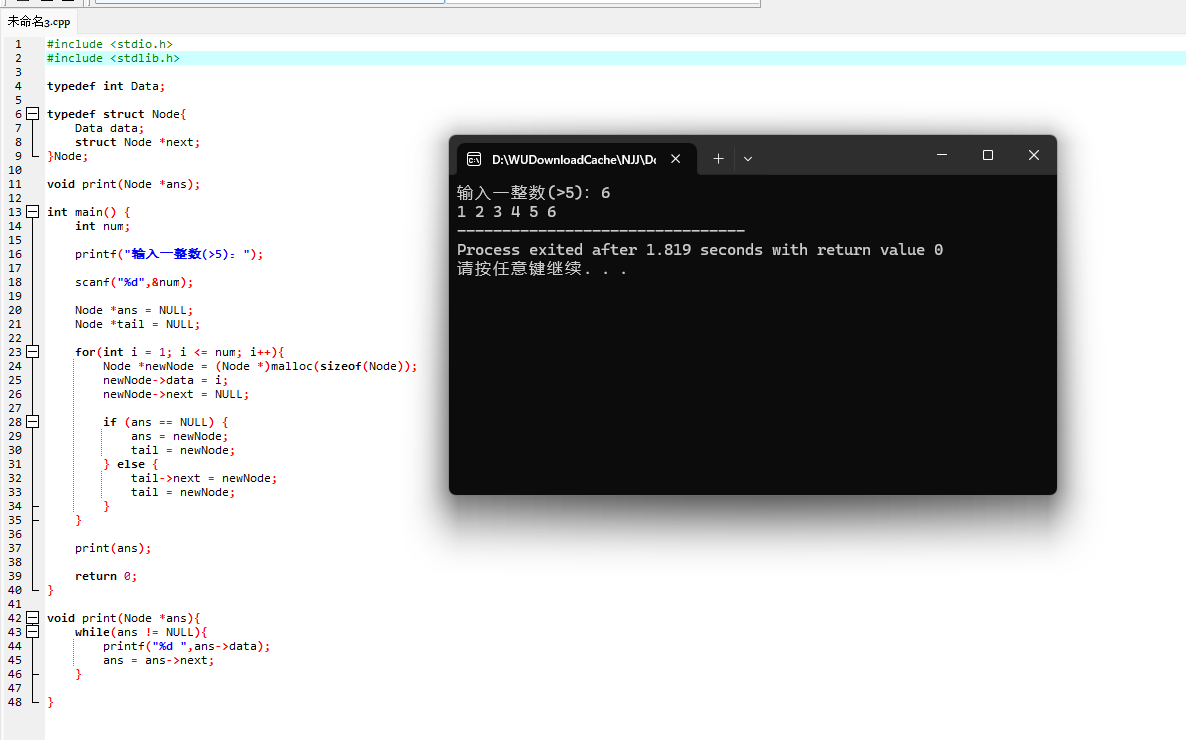Image resolution: width=1186 pixels, height=740 pixels.
Task: Click the scanf("%d",&num); line
Action: (134, 282)
